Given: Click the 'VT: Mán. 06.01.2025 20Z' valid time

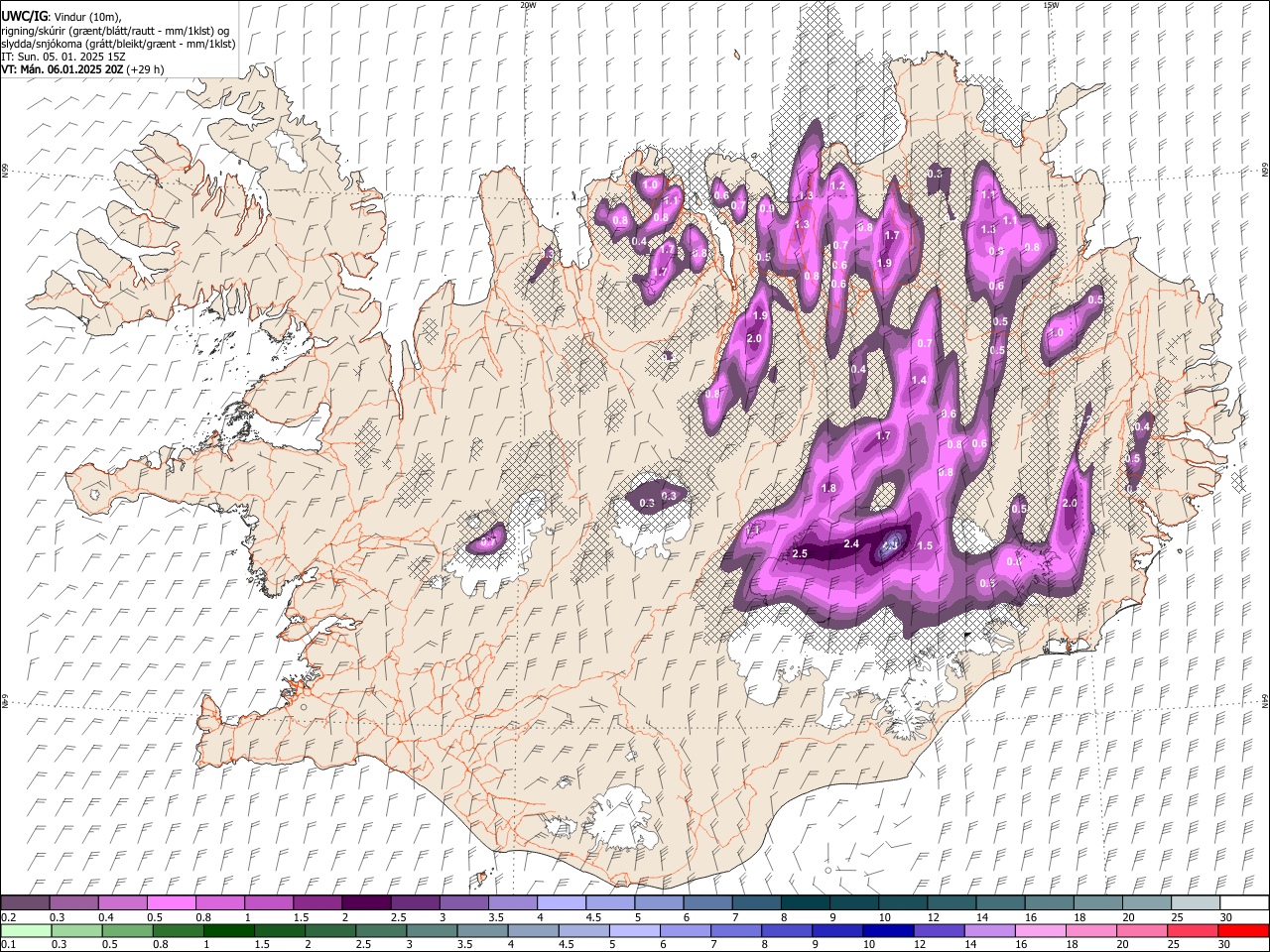Looking at the screenshot, I should click(62, 69).
